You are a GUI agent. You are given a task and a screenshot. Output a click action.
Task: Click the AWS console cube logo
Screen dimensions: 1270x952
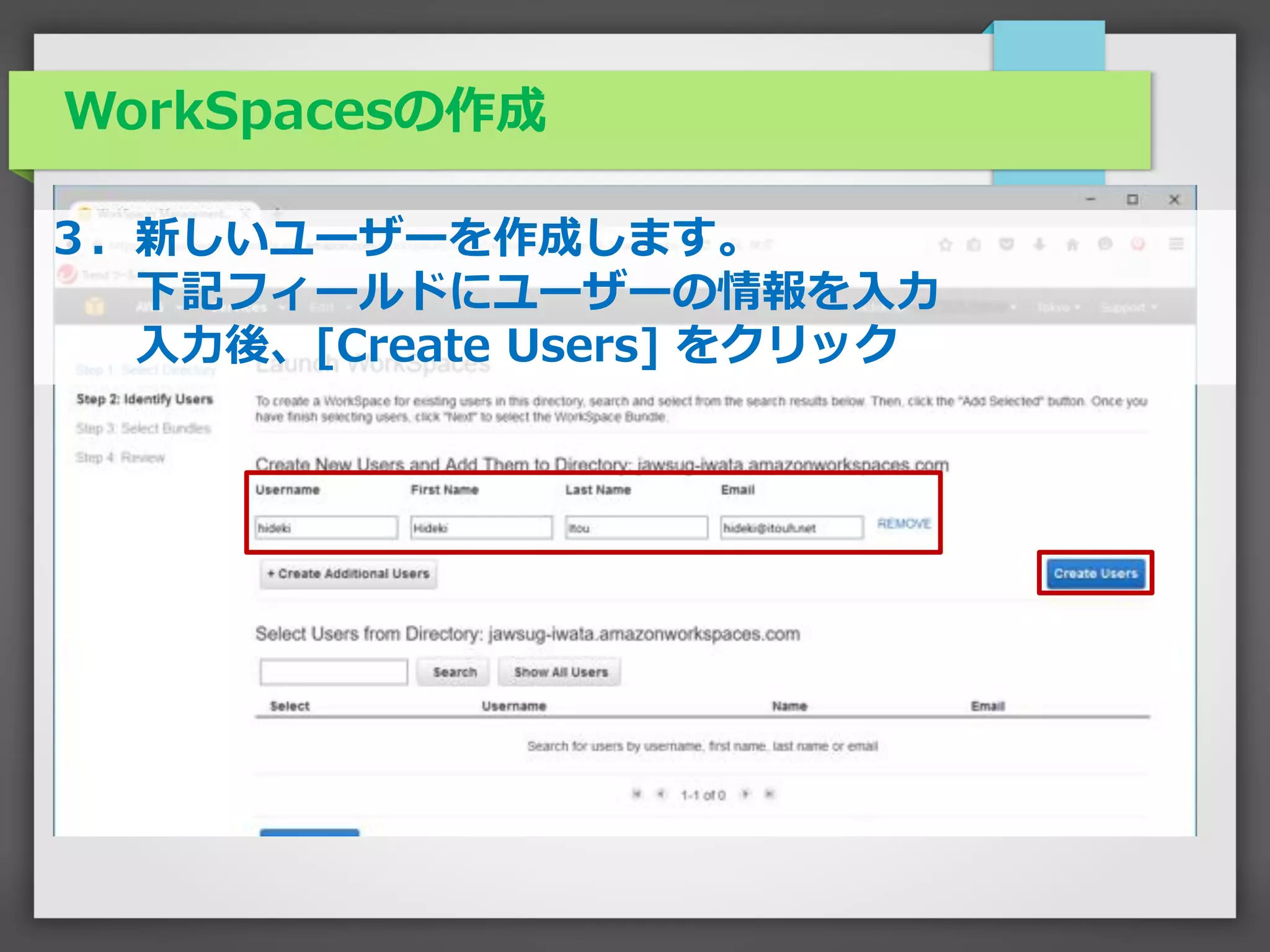[x=94, y=306]
